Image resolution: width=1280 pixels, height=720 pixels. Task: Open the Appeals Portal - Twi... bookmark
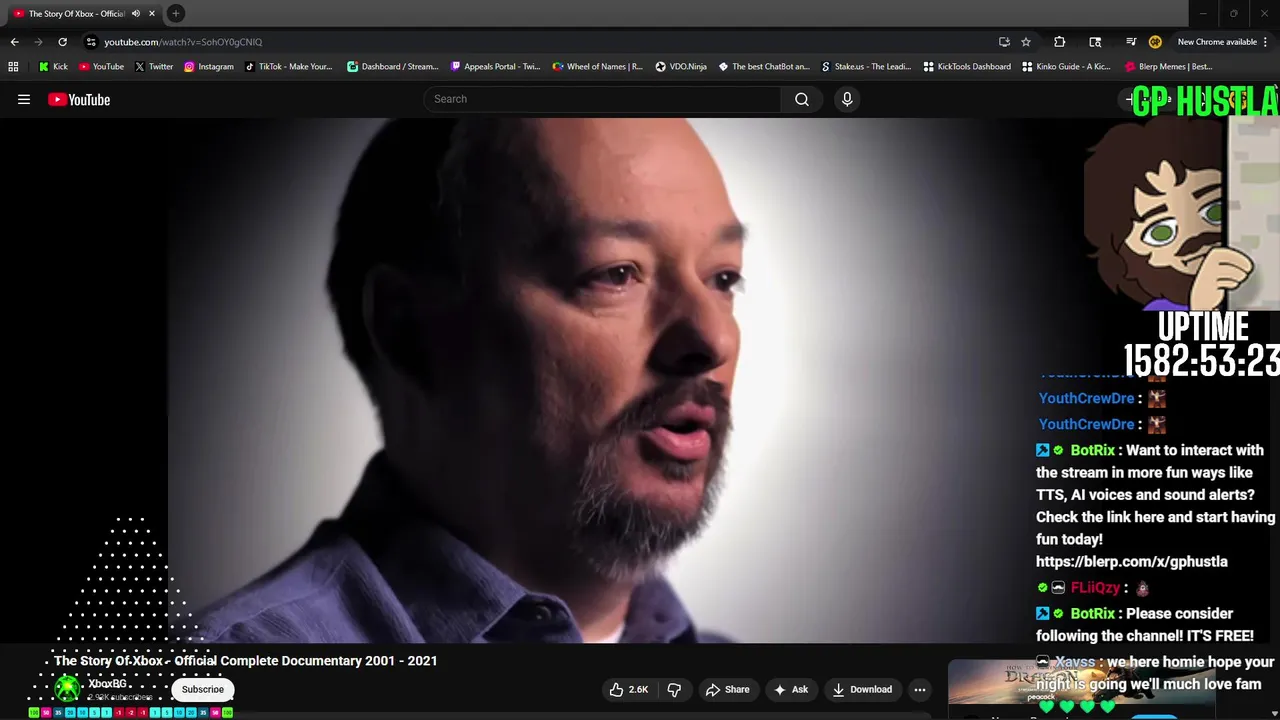coord(495,67)
